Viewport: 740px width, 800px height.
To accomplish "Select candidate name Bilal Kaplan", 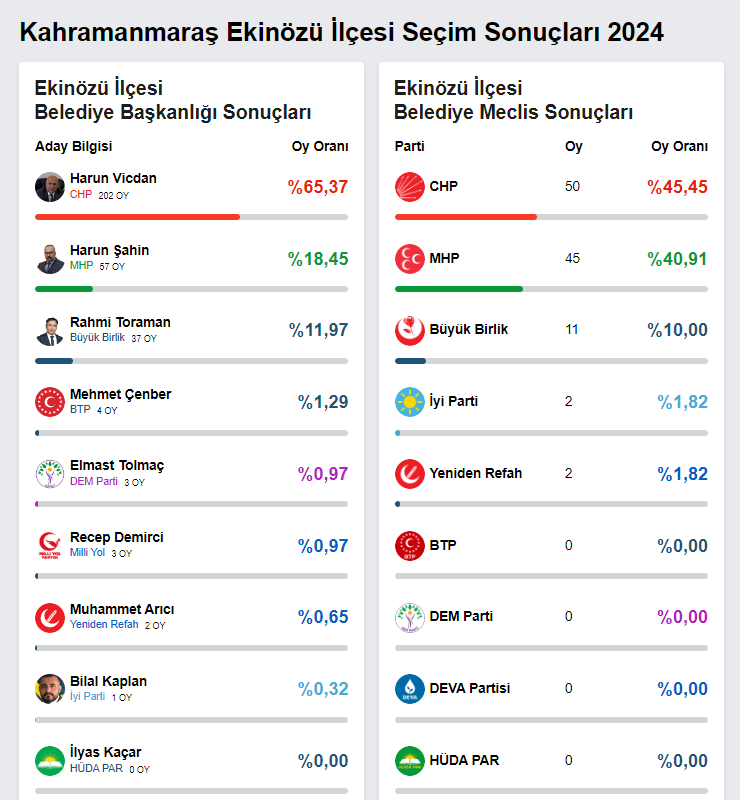I will pyautogui.click(x=108, y=681).
